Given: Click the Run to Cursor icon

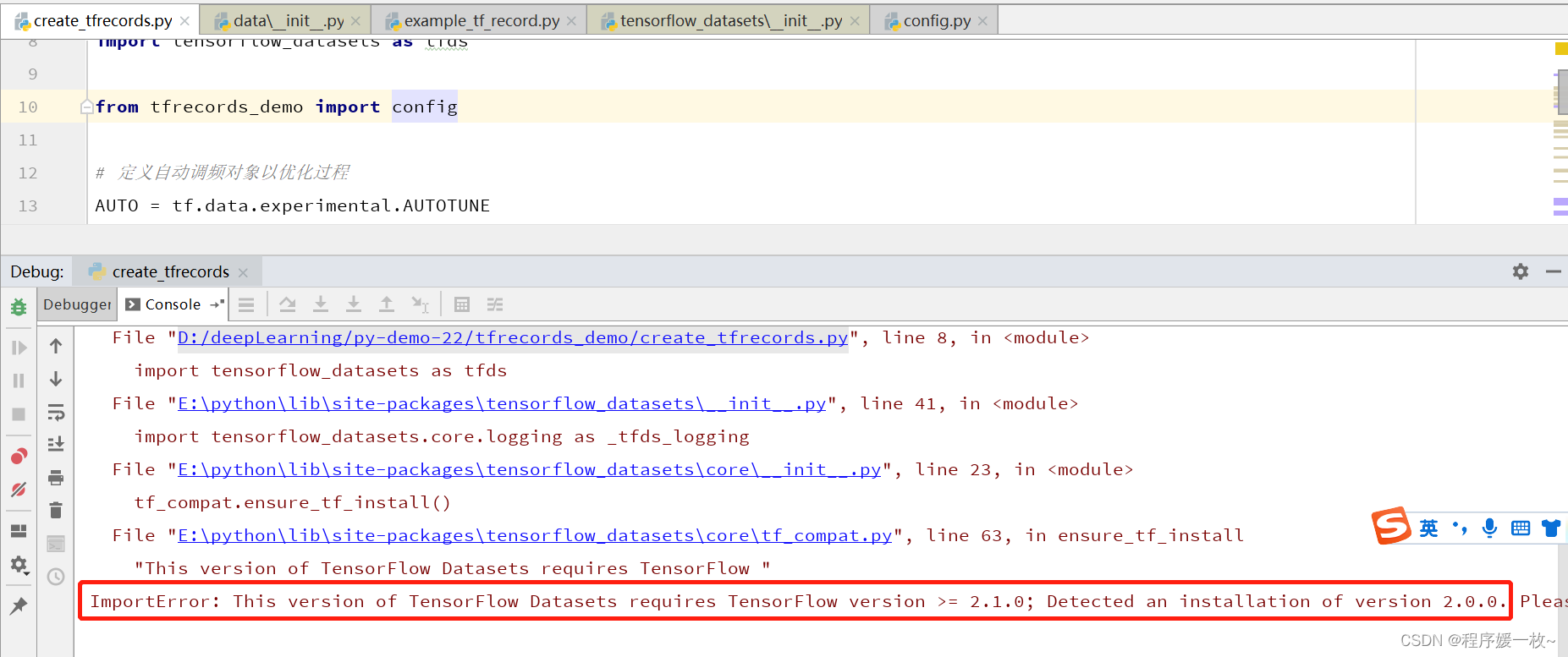Looking at the screenshot, I should tap(420, 304).
